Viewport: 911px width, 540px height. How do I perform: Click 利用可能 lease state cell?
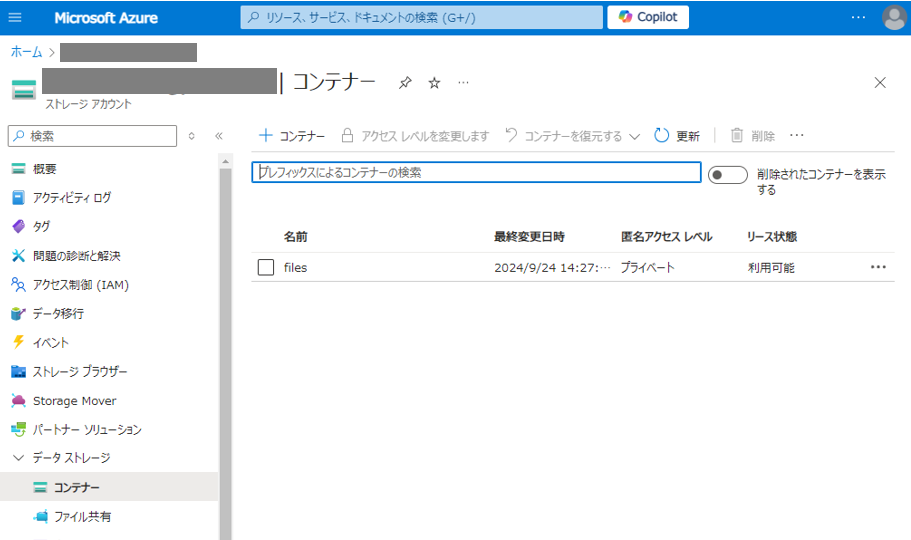771,267
